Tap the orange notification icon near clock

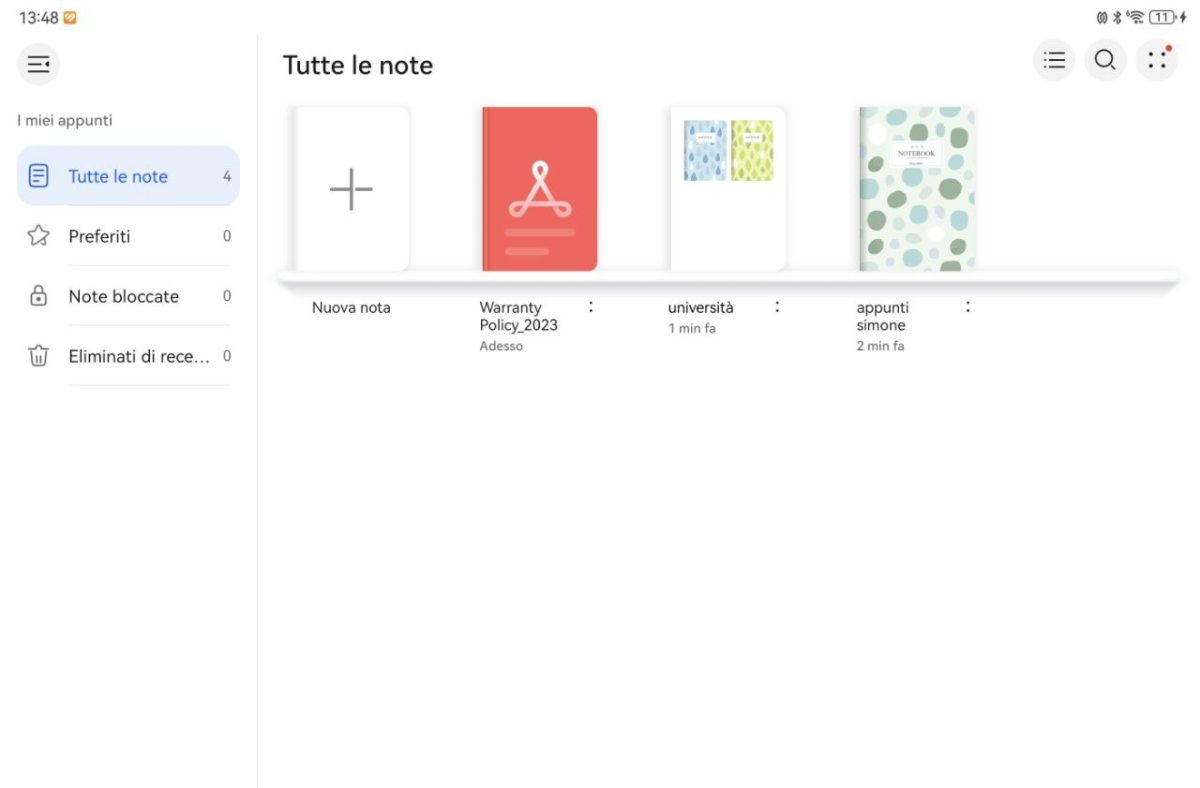(70, 17)
